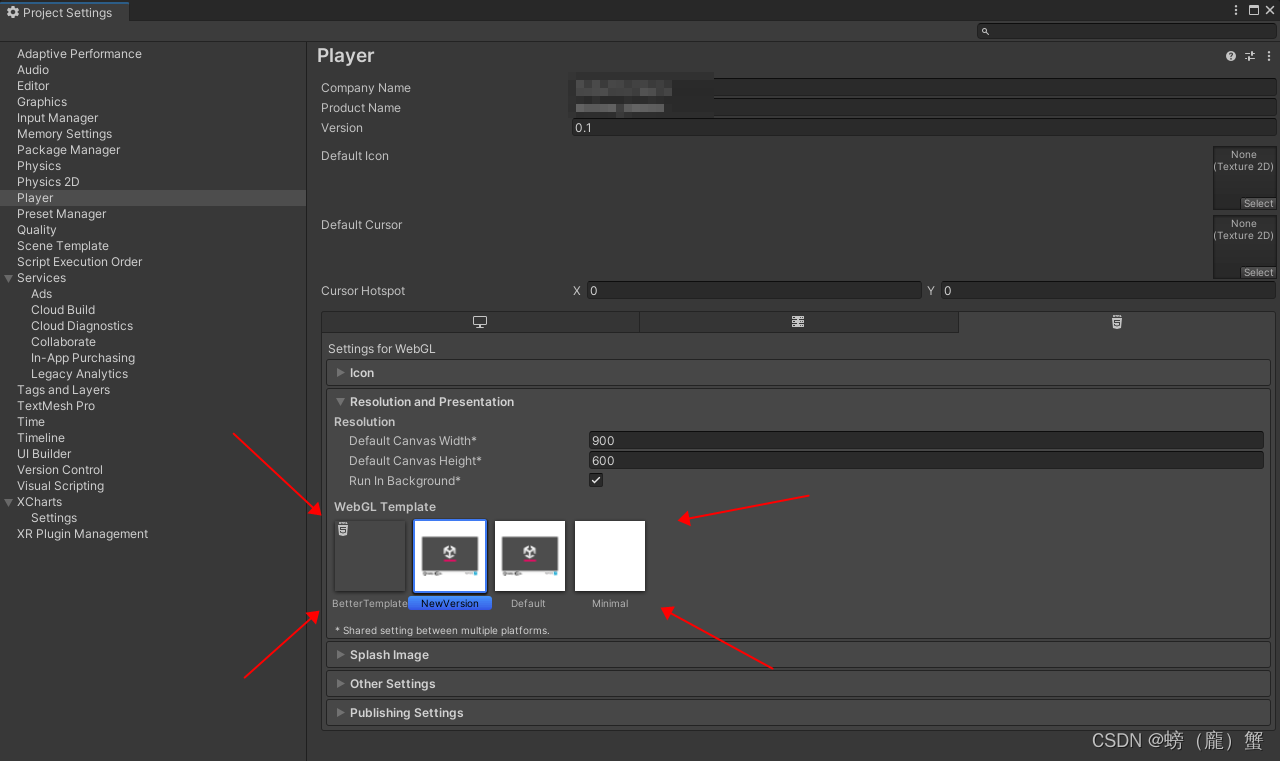Collapse the Resolution and Presentation section
This screenshot has height=761, width=1280.
click(x=340, y=401)
